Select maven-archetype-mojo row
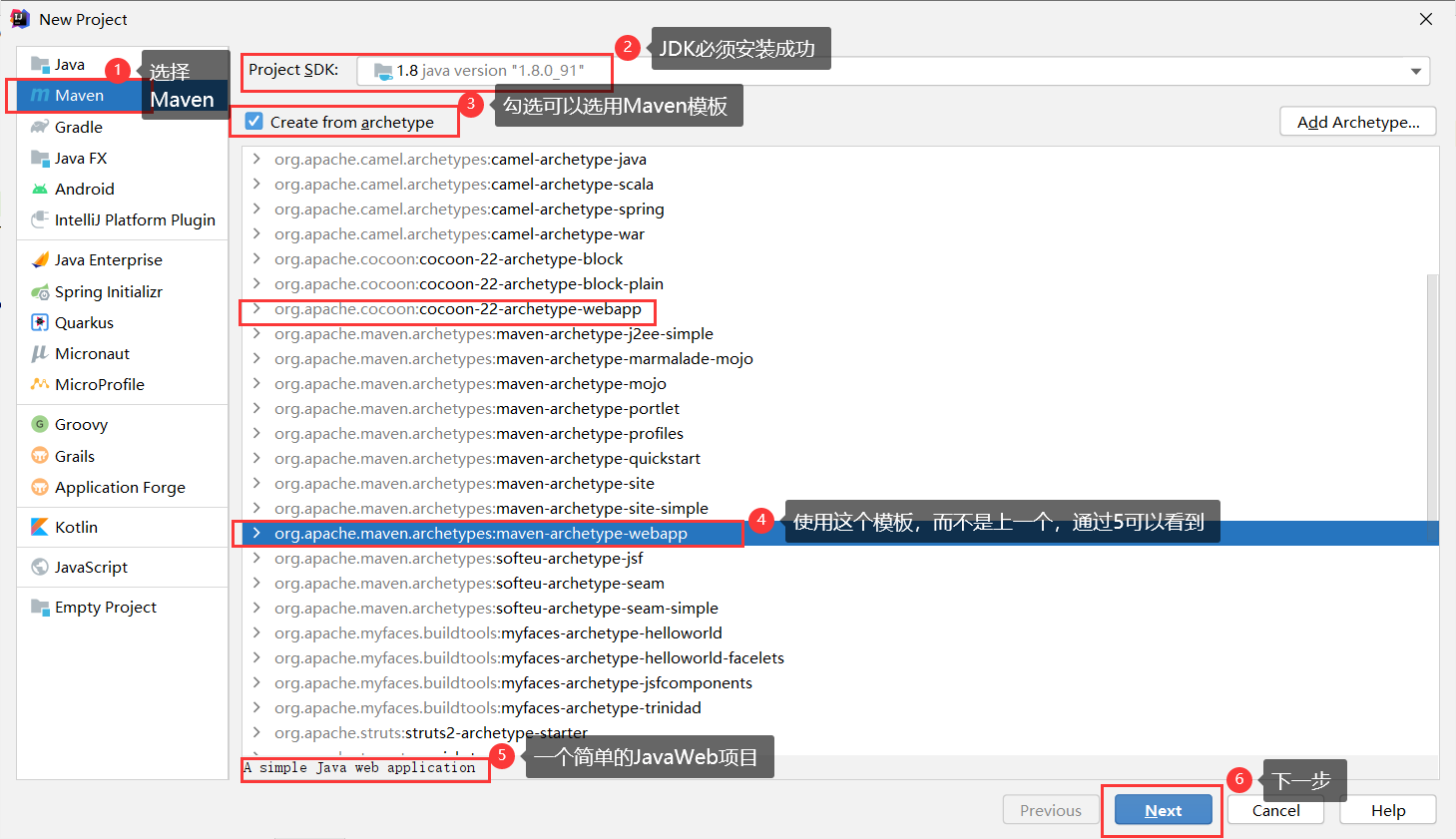This screenshot has height=839, width=1456. pos(840,383)
